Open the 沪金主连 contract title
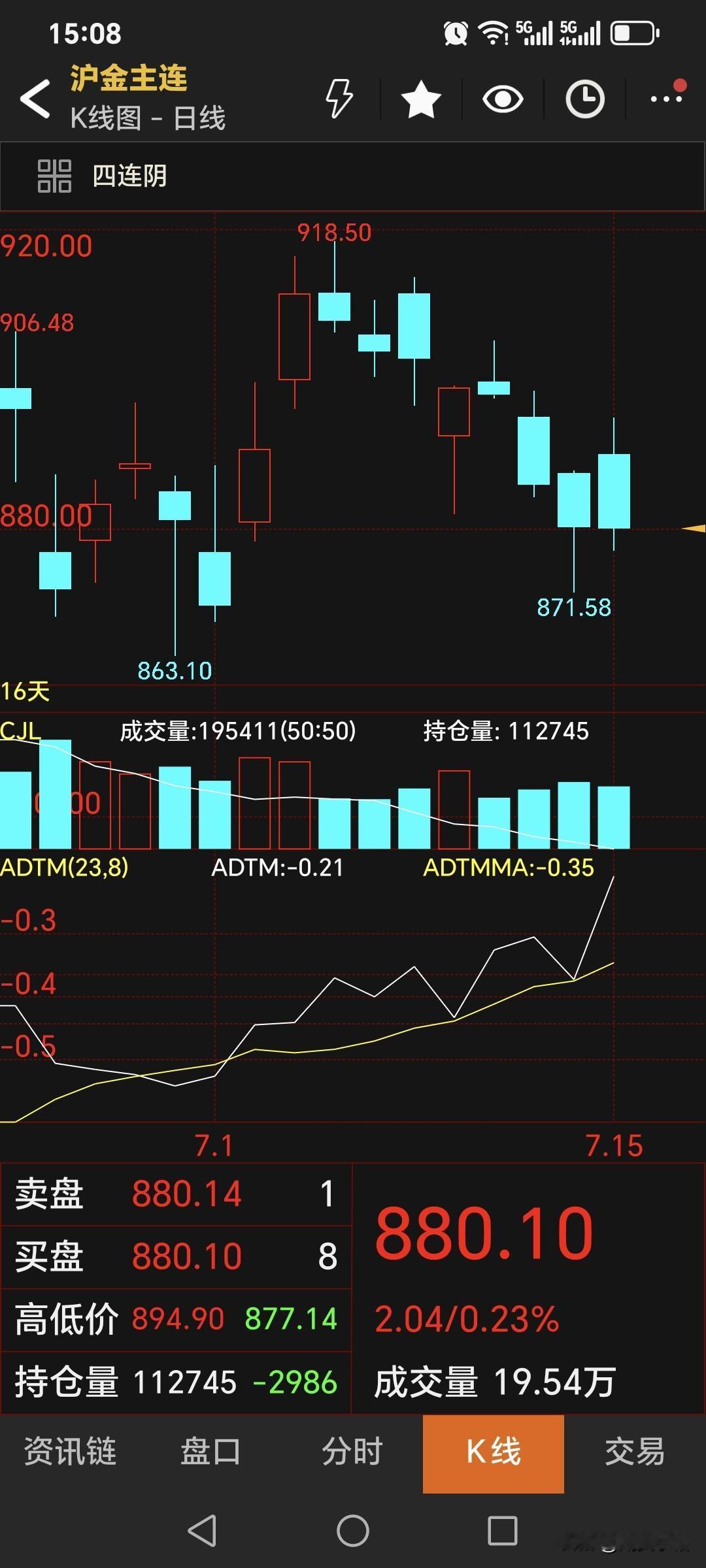 tap(129, 78)
